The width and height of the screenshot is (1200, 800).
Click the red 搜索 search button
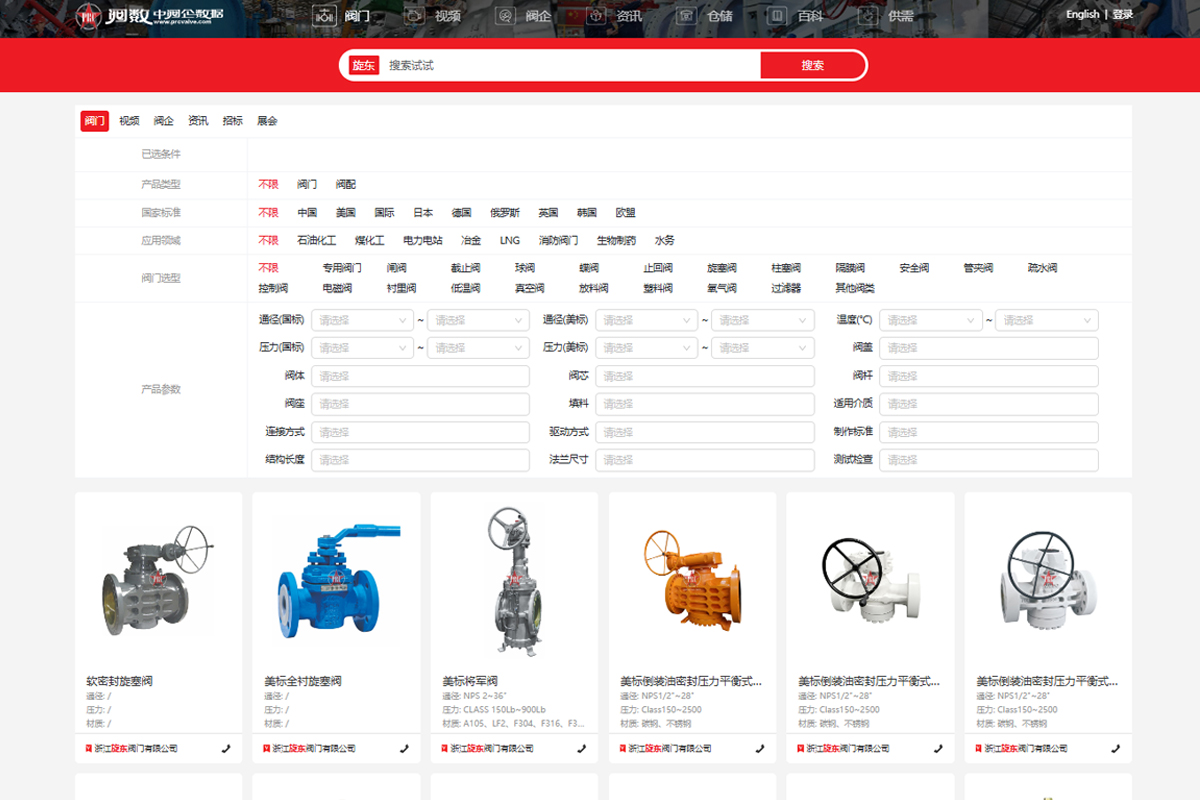(x=812, y=65)
